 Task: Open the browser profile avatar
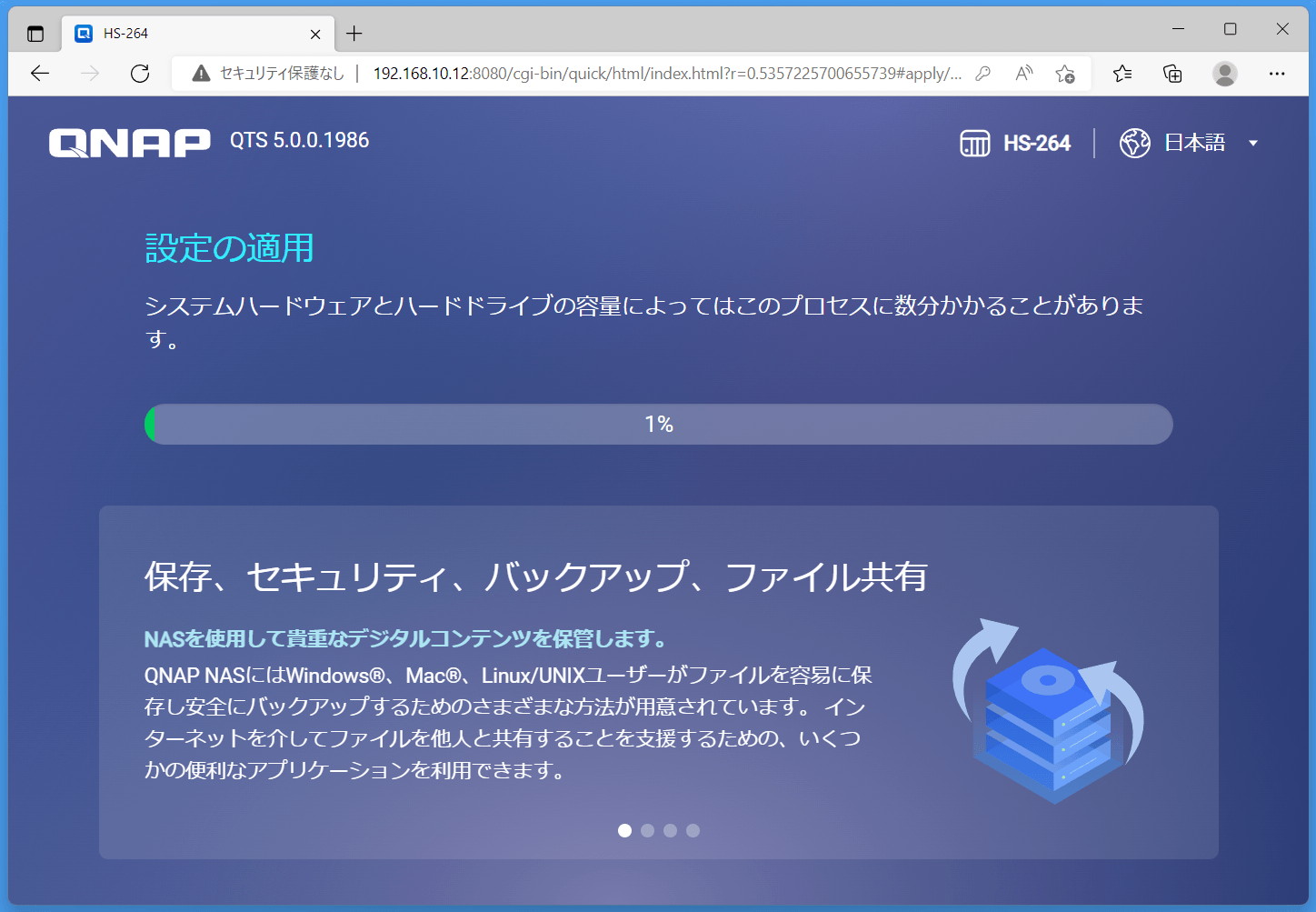[x=1225, y=74]
